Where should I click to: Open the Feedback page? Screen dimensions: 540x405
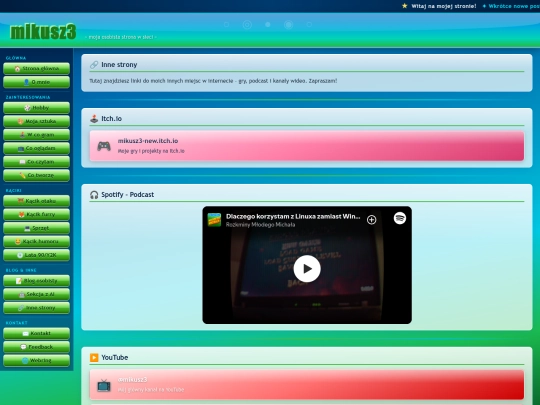tap(36, 347)
